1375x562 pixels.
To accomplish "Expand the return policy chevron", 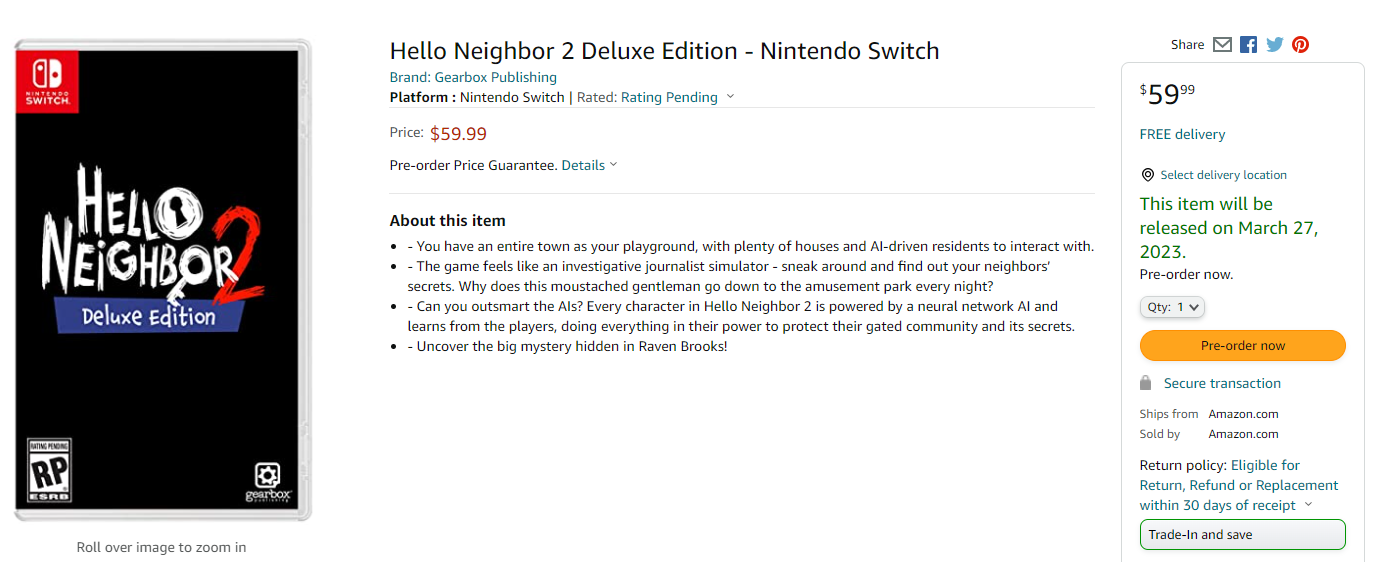I will pos(1308,505).
